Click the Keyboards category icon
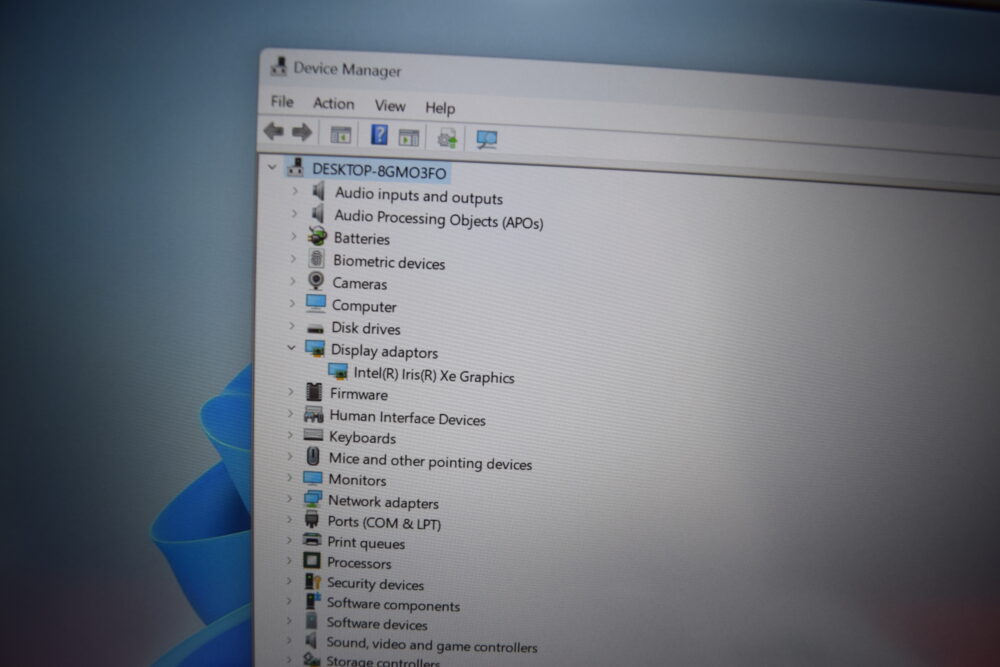1000x667 pixels. pyautogui.click(x=313, y=435)
